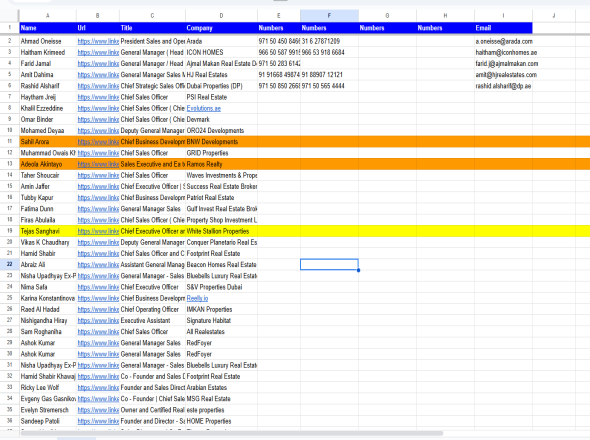This screenshot has width=590, height=440.
Task: Select the 'IMKAN Properties' company cell
Action: pos(221,309)
